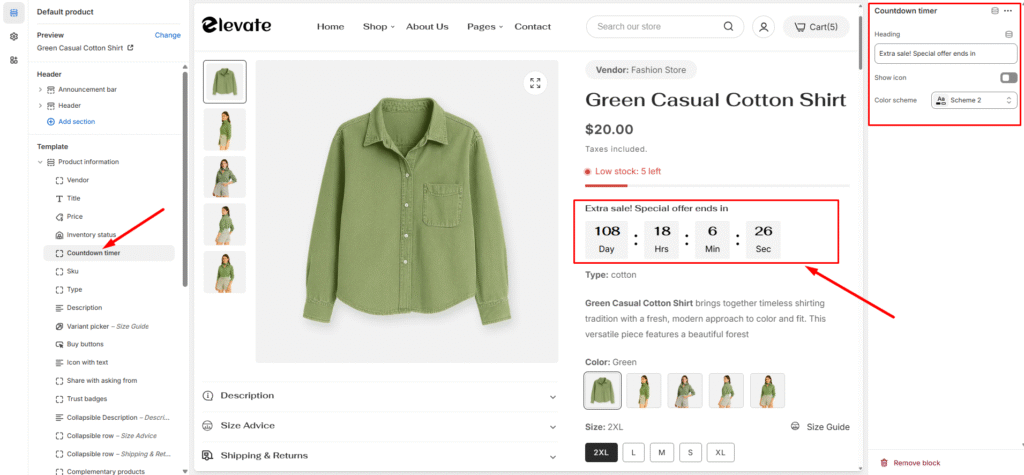Click Remove block button

click(910, 463)
